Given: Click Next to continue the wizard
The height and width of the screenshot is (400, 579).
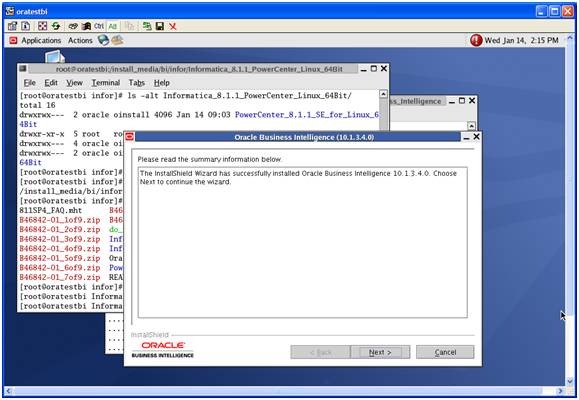Looking at the screenshot, I should click(x=380, y=352).
